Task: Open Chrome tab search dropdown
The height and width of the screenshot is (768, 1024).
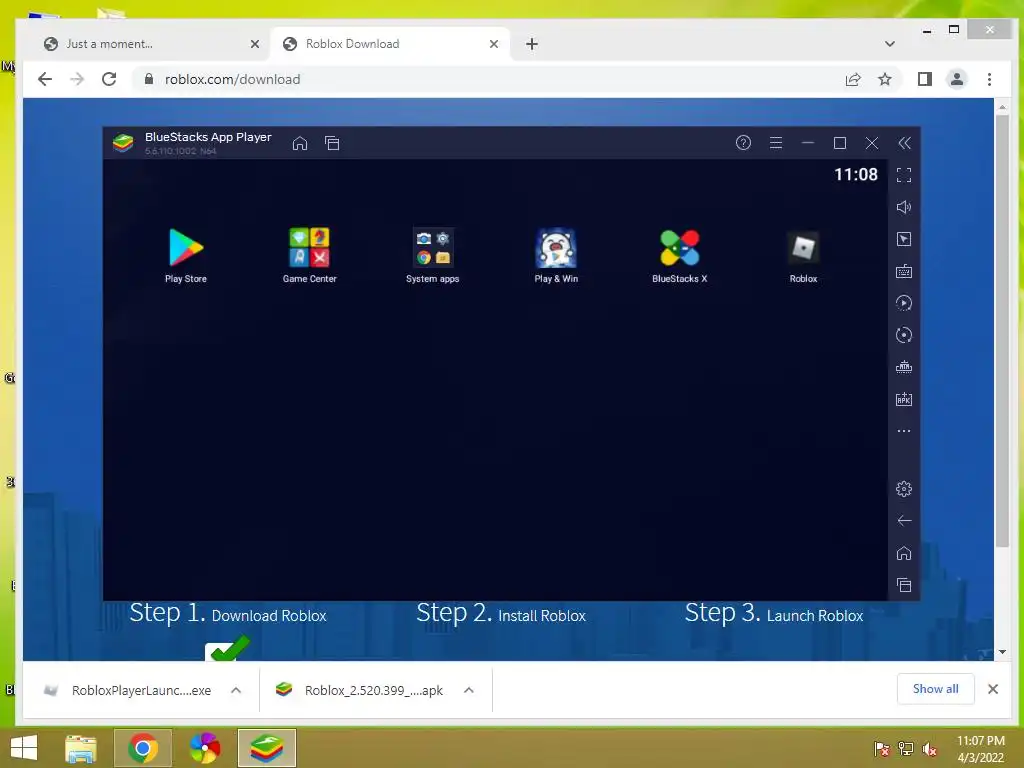Action: [x=889, y=44]
